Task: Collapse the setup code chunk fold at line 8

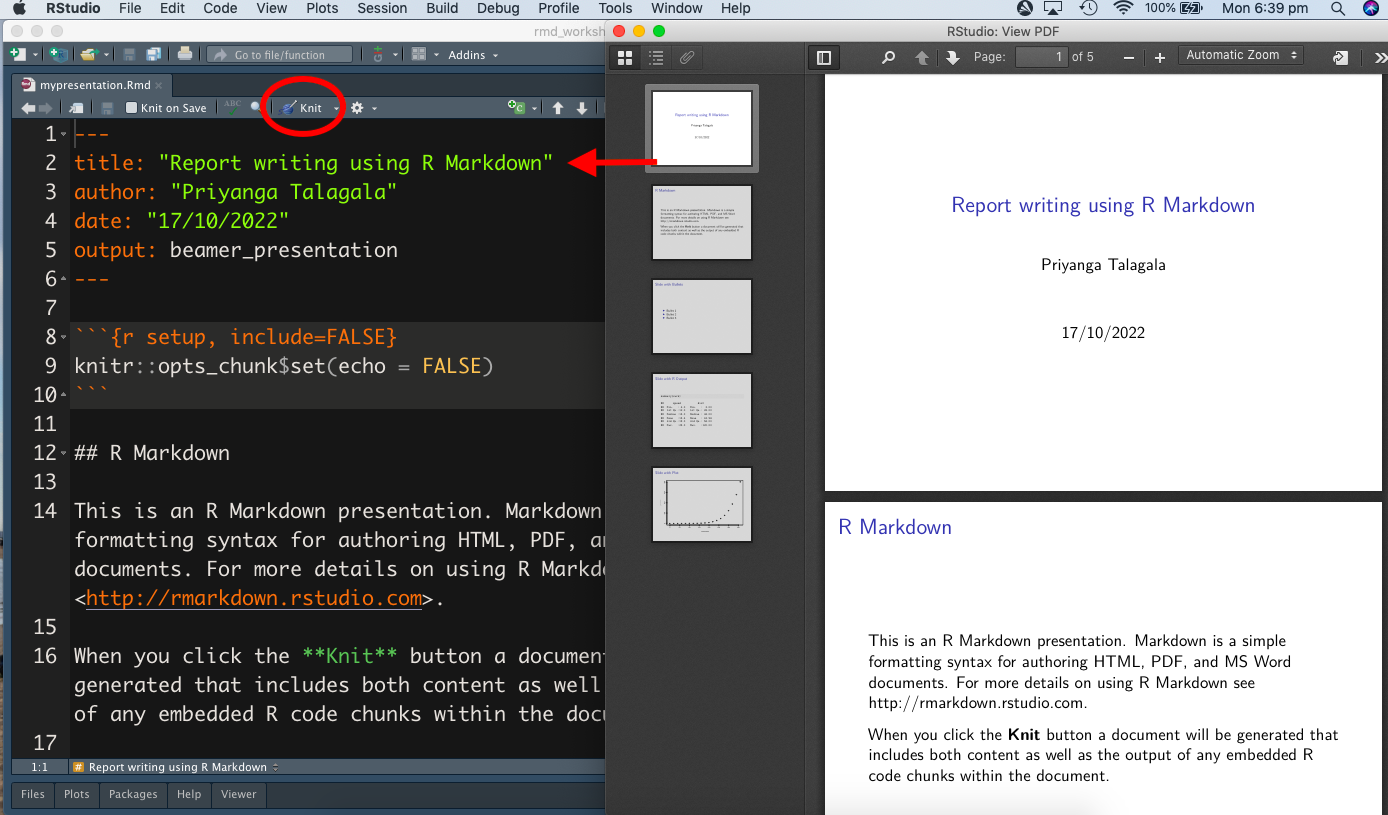Action: click(x=64, y=337)
